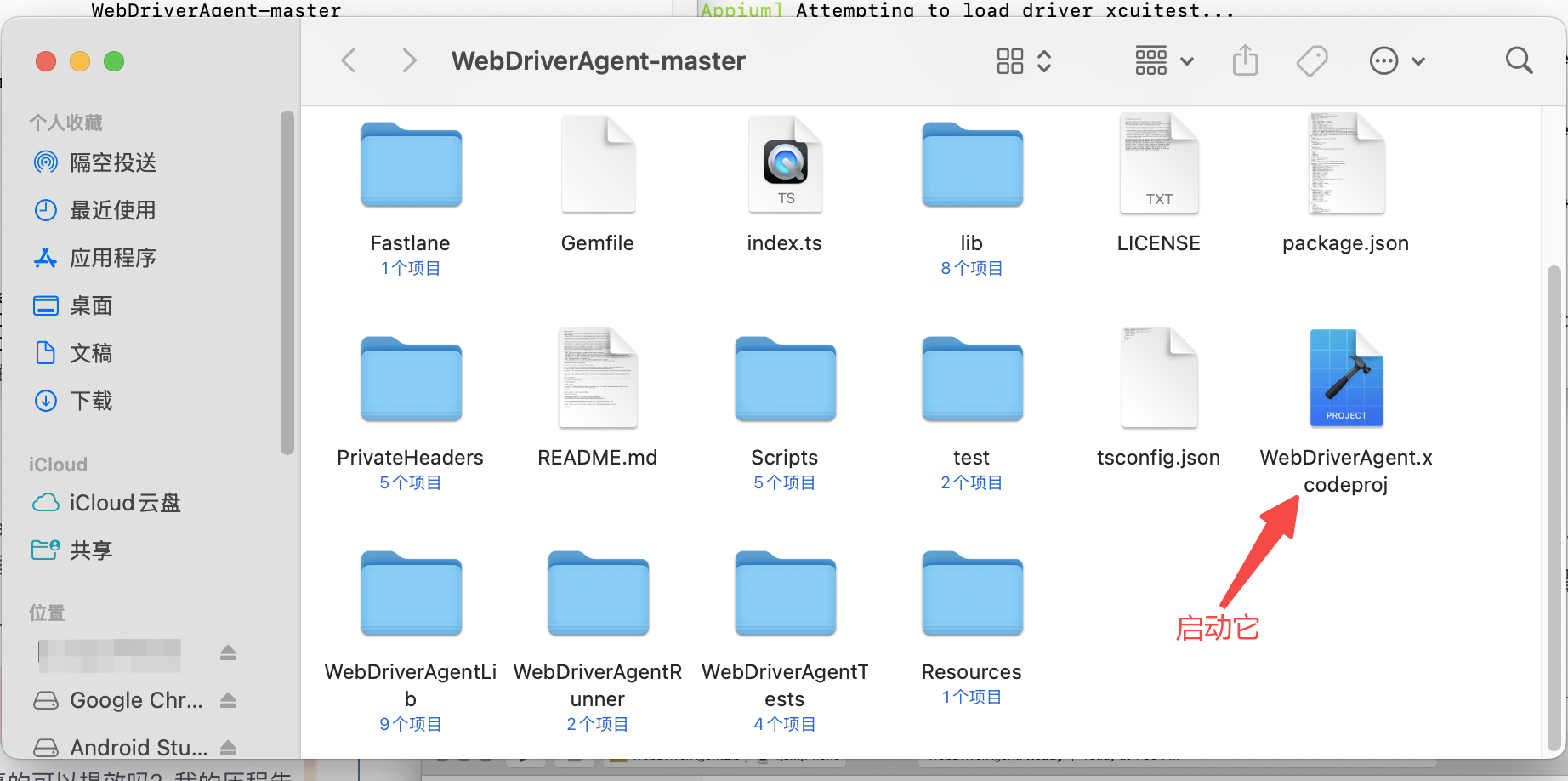The image size is (1568, 781).
Task: Select the README.md file icon
Action: pyautogui.click(x=598, y=378)
